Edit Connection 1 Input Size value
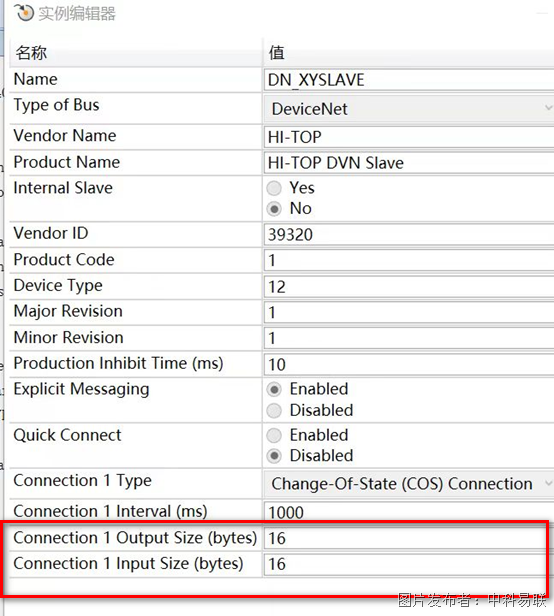The height and width of the screenshot is (616, 554). (405, 564)
